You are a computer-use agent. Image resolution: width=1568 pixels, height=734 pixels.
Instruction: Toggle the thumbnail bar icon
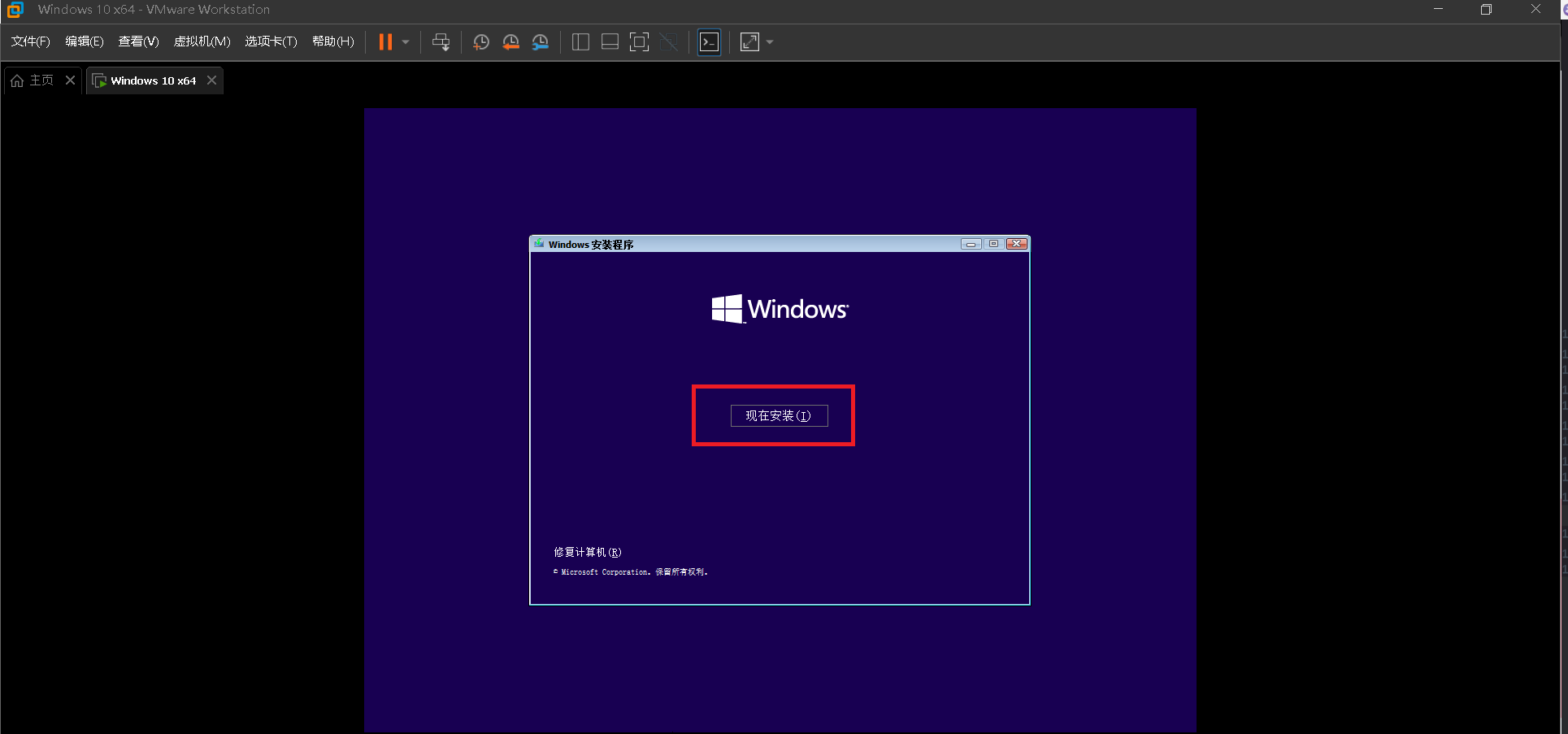(x=610, y=42)
